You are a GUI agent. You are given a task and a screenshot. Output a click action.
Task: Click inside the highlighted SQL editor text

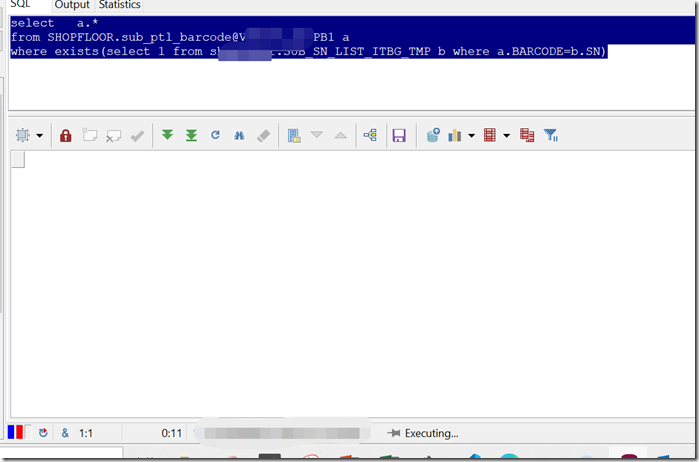click(x=352, y=37)
